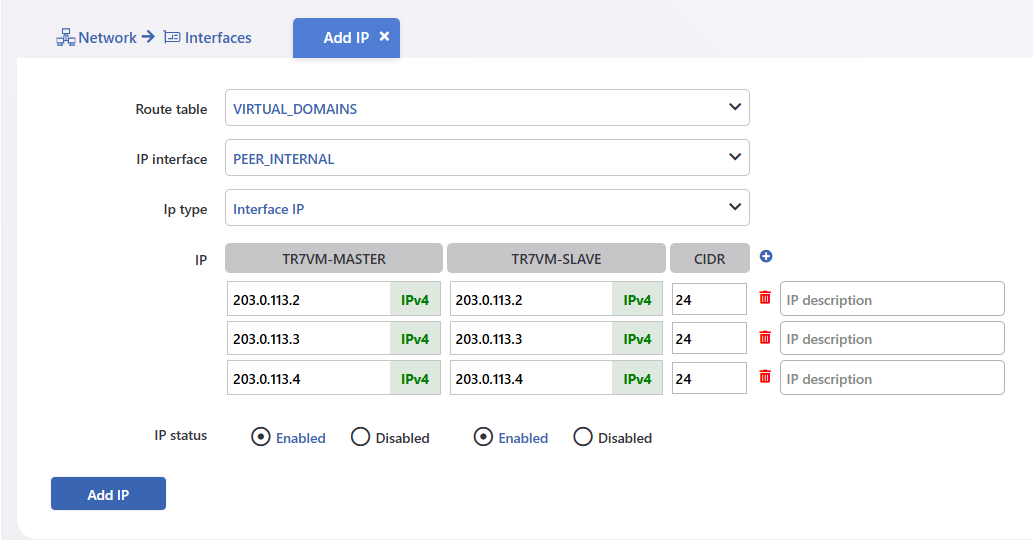
Task: Click the Network topology icon in breadcrumb
Action: tap(65, 38)
